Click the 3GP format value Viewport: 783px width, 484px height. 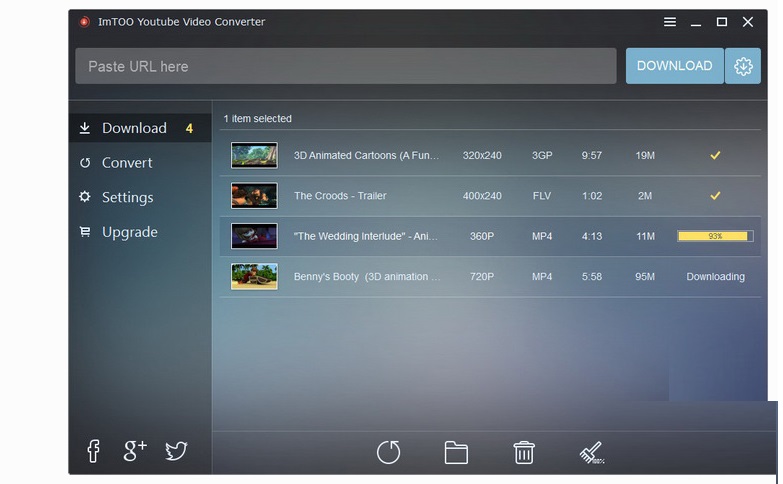542,155
